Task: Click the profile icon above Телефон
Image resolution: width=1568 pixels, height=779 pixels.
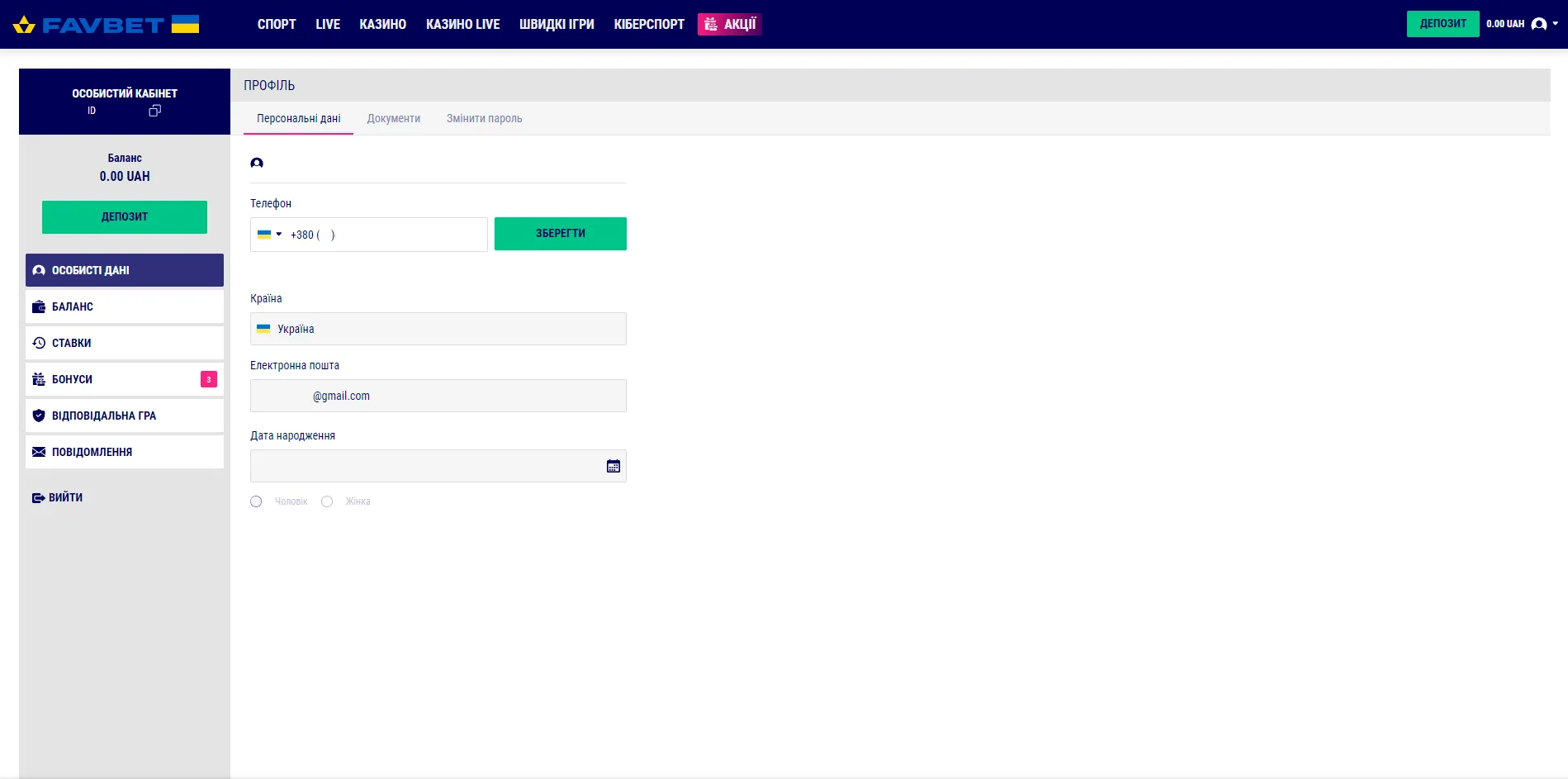Action: click(257, 163)
